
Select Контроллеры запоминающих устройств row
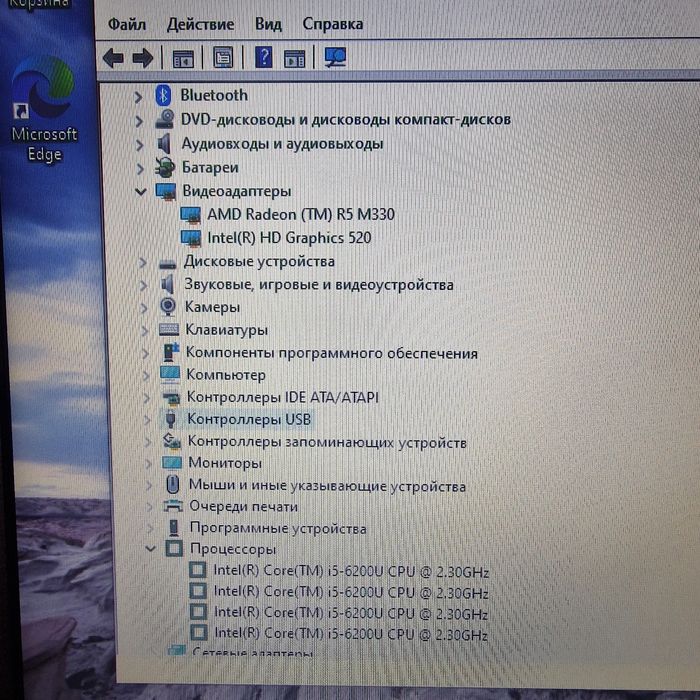pos(327,442)
